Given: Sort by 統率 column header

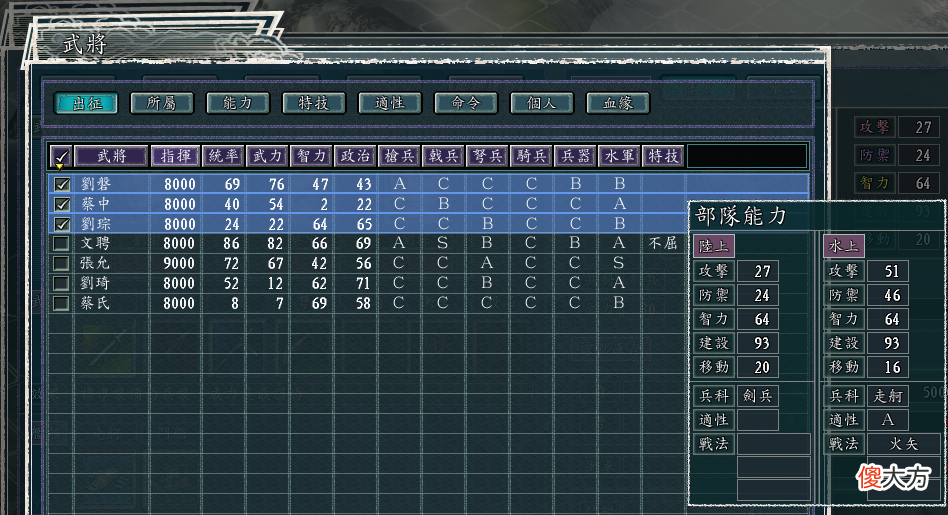Looking at the screenshot, I should click(223, 157).
